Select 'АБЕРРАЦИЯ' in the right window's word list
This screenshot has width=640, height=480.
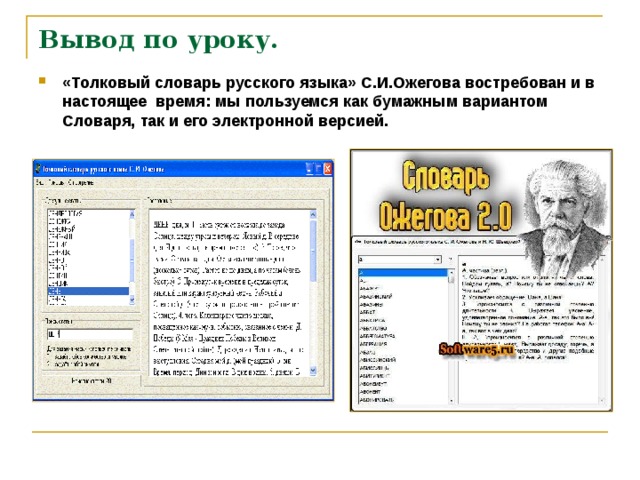[x=373, y=344]
